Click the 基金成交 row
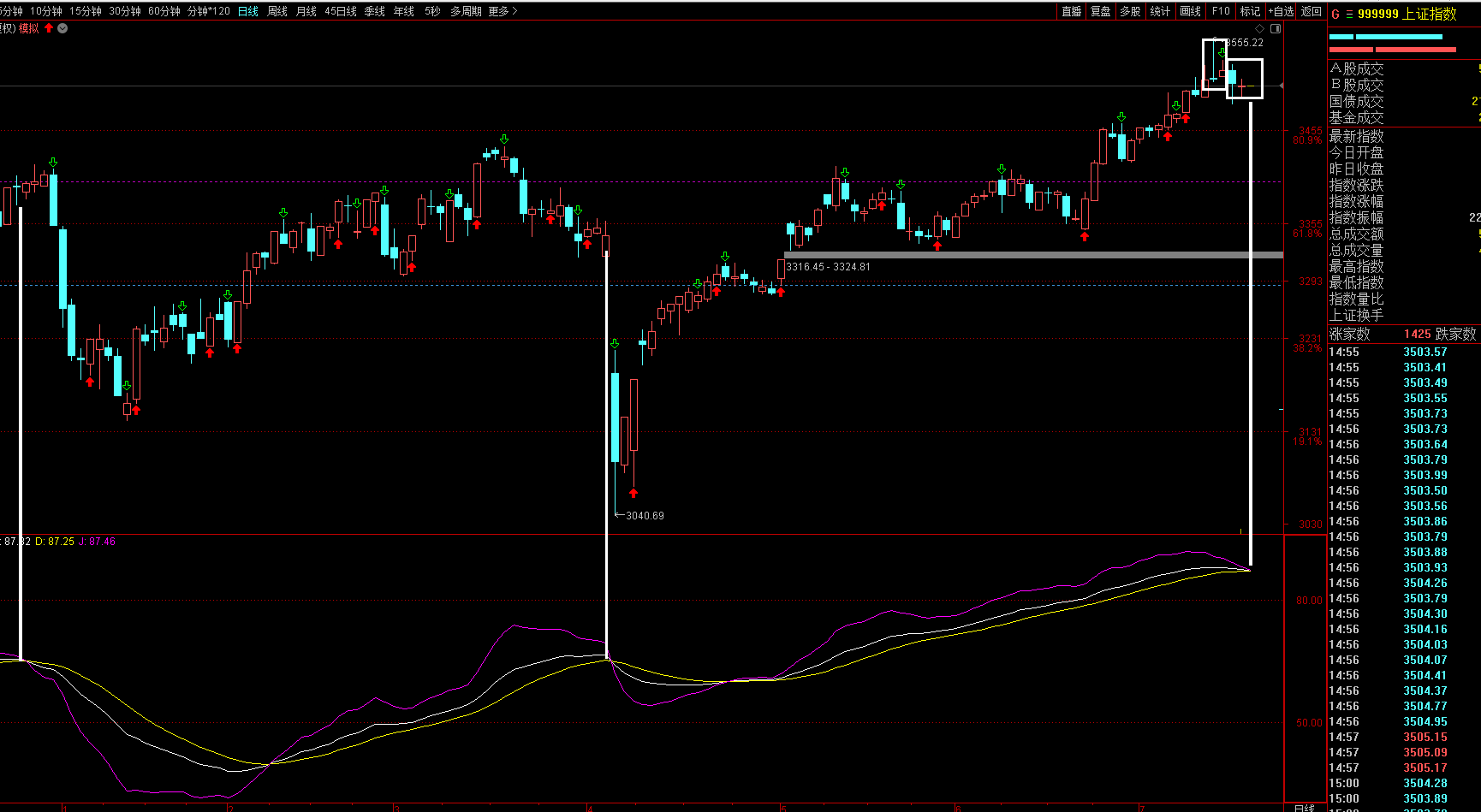 1404,117
